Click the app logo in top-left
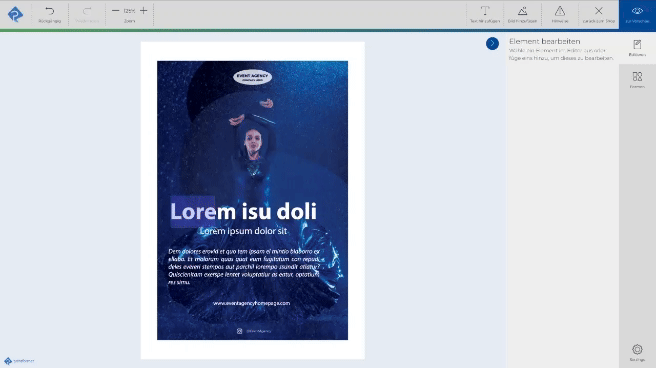Viewport: 656px width, 368px height. click(x=15, y=14)
